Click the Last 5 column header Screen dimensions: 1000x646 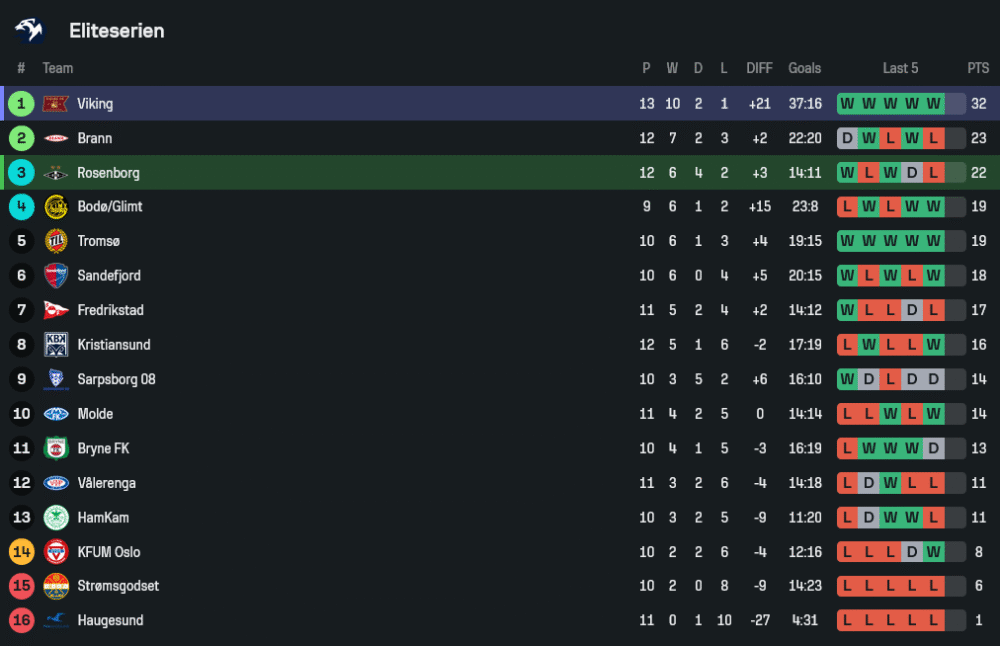[900, 68]
